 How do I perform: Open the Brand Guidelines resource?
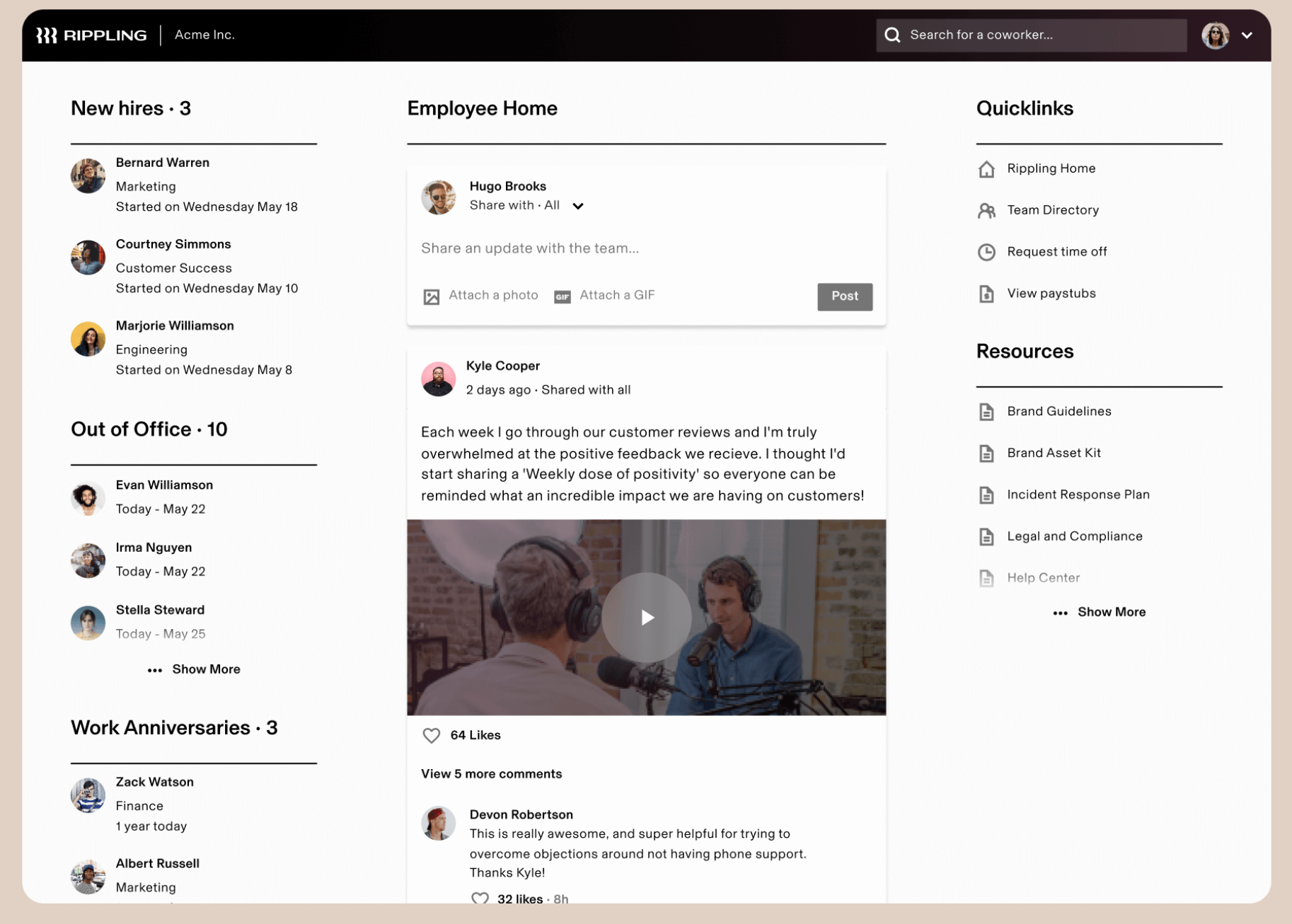click(1059, 412)
